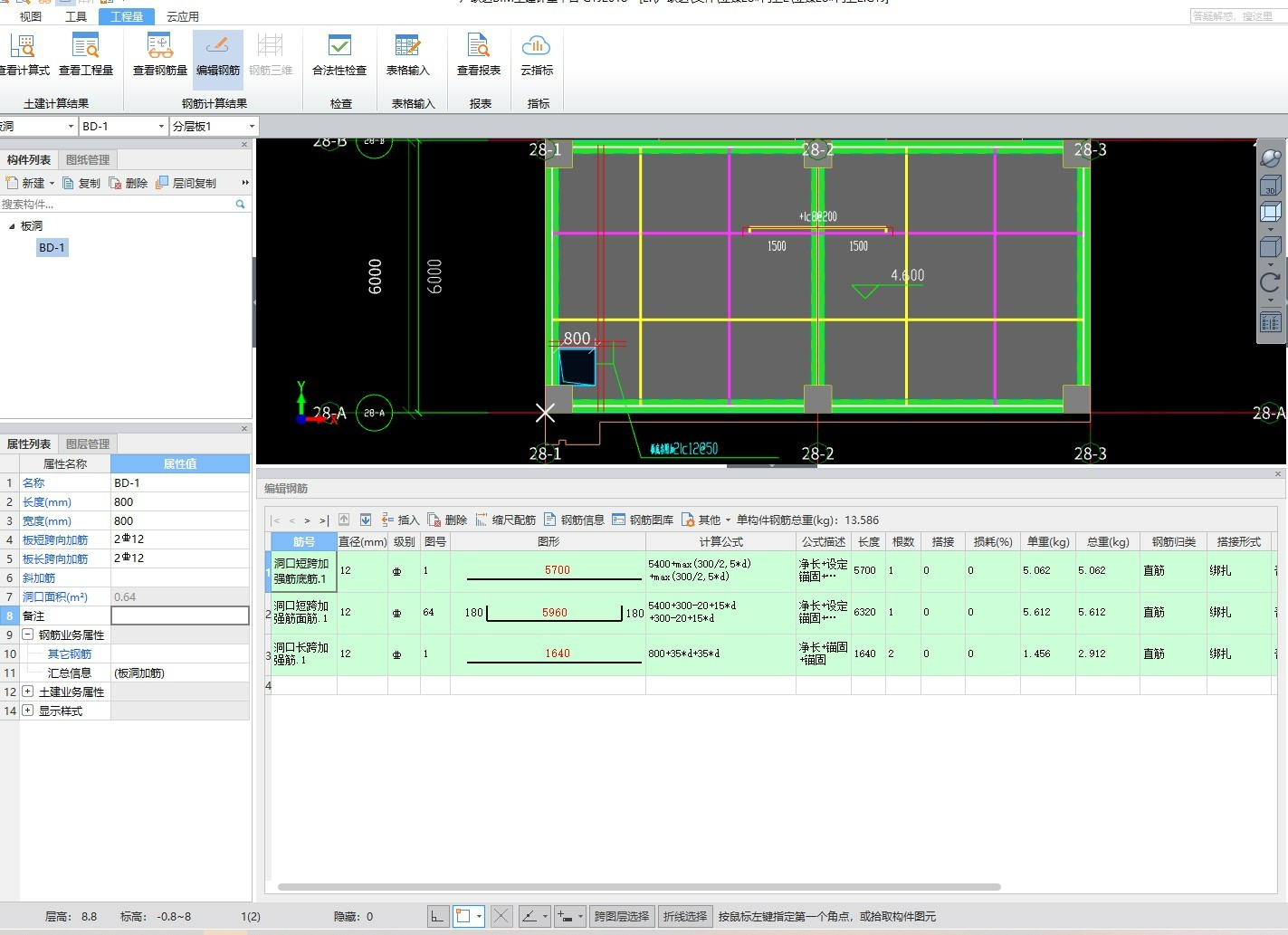Select the 工程量 ribbon tab

pos(127,16)
